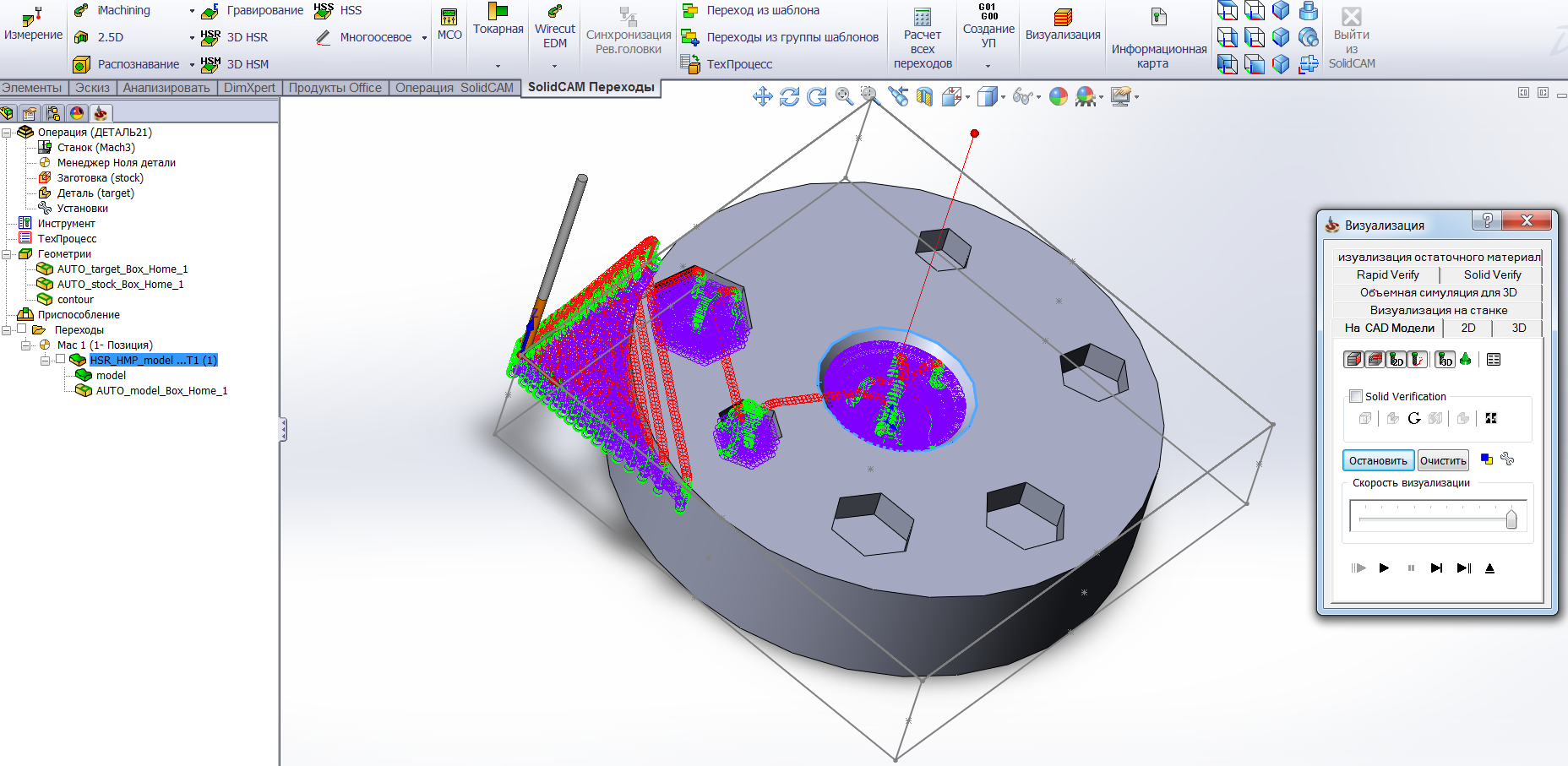This screenshot has width=1568, height=766.
Task: Collapse the Переходы tree node
Action: pyautogui.click(x=7, y=330)
